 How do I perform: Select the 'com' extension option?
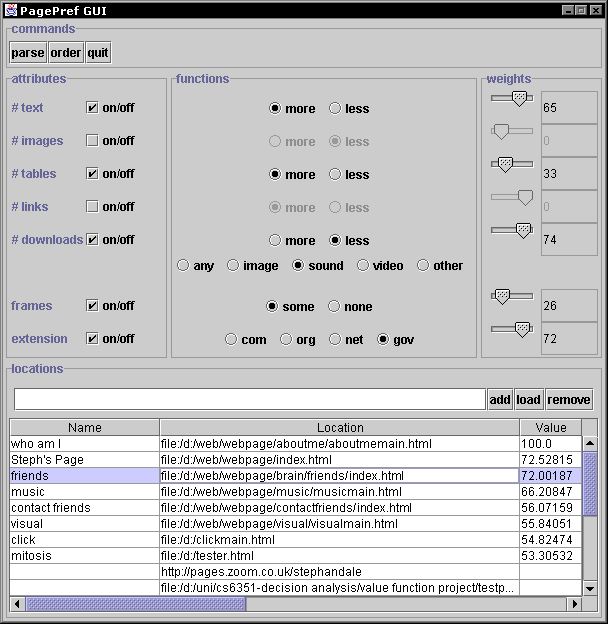tap(231, 339)
